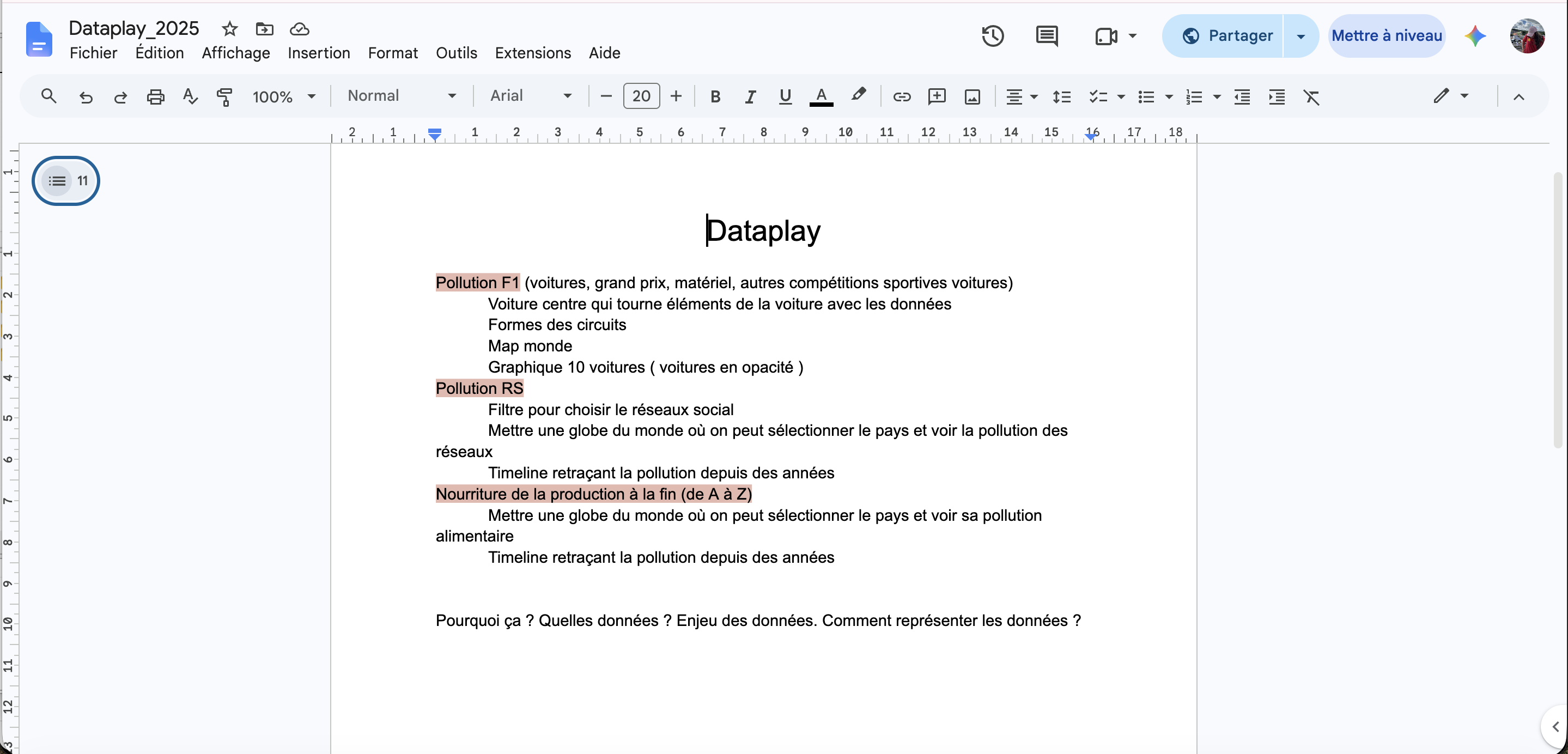Open the Insertion menu
Image resolution: width=1568 pixels, height=754 pixels.
[x=318, y=53]
